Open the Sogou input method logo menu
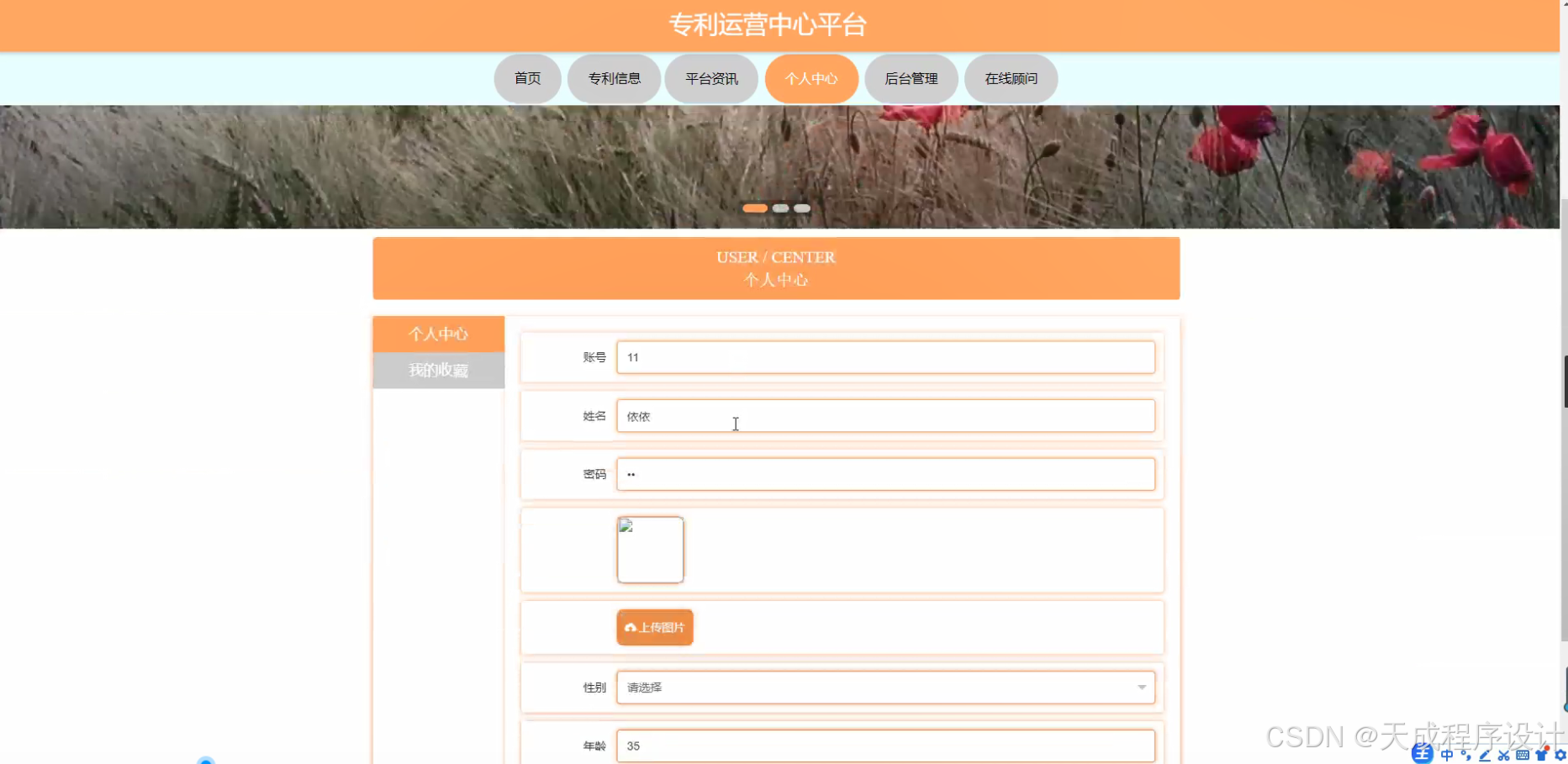 click(x=1423, y=754)
